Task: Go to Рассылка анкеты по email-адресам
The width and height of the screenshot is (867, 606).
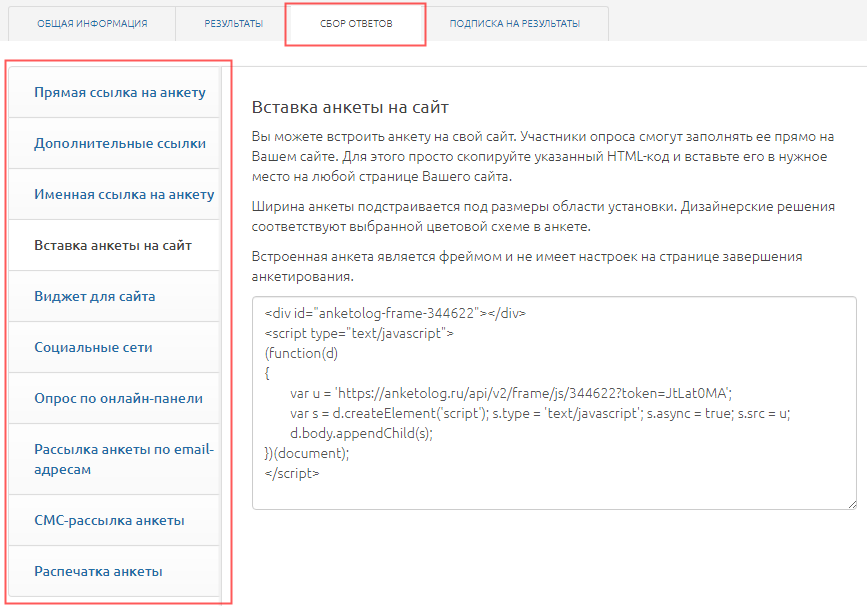Action: pyautogui.click(x=123, y=459)
